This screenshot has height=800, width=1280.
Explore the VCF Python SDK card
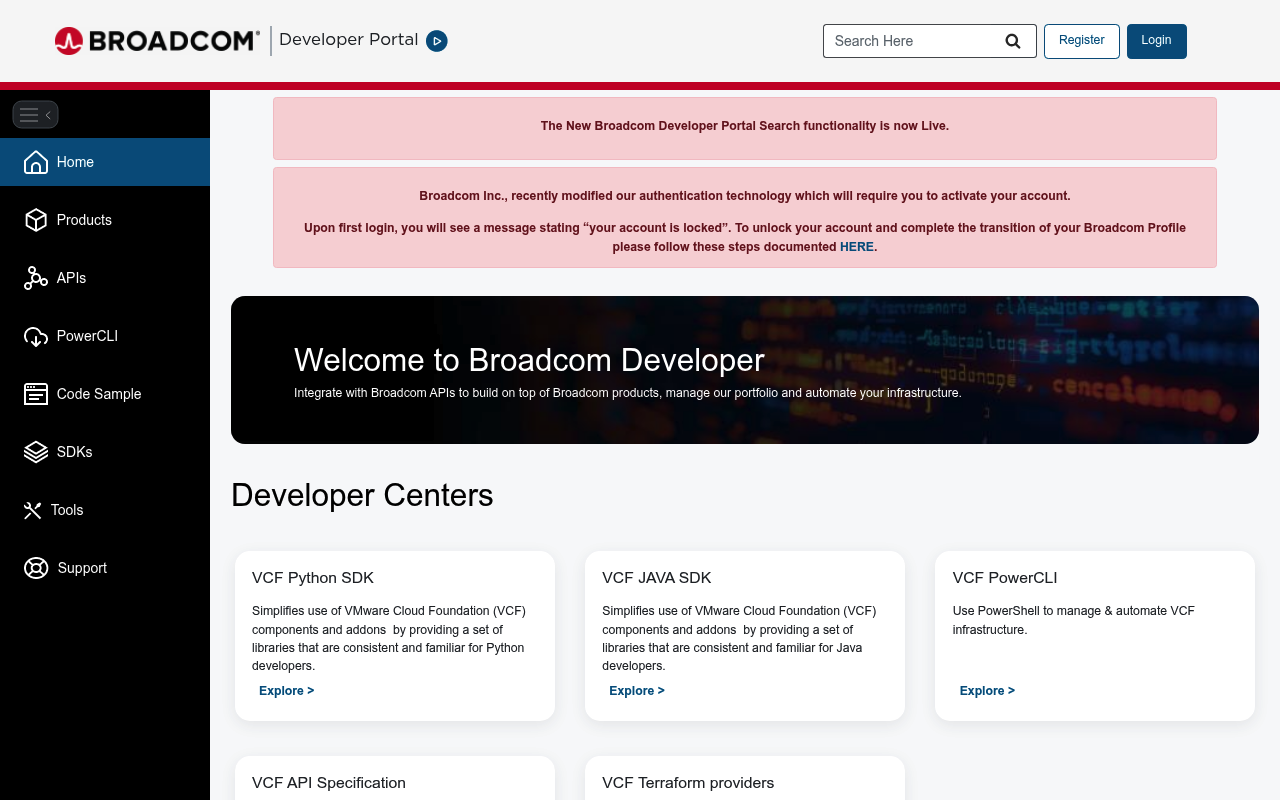click(287, 691)
